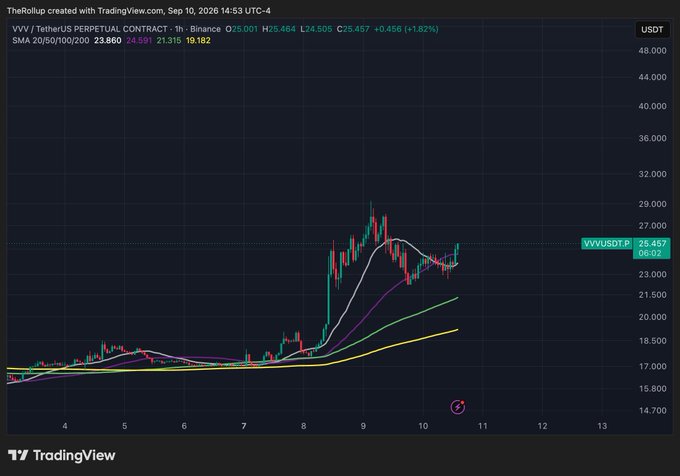The height and width of the screenshot is (476, 680).
Task: Click date 4 on the time axis
Action: (x=65, y=426)
